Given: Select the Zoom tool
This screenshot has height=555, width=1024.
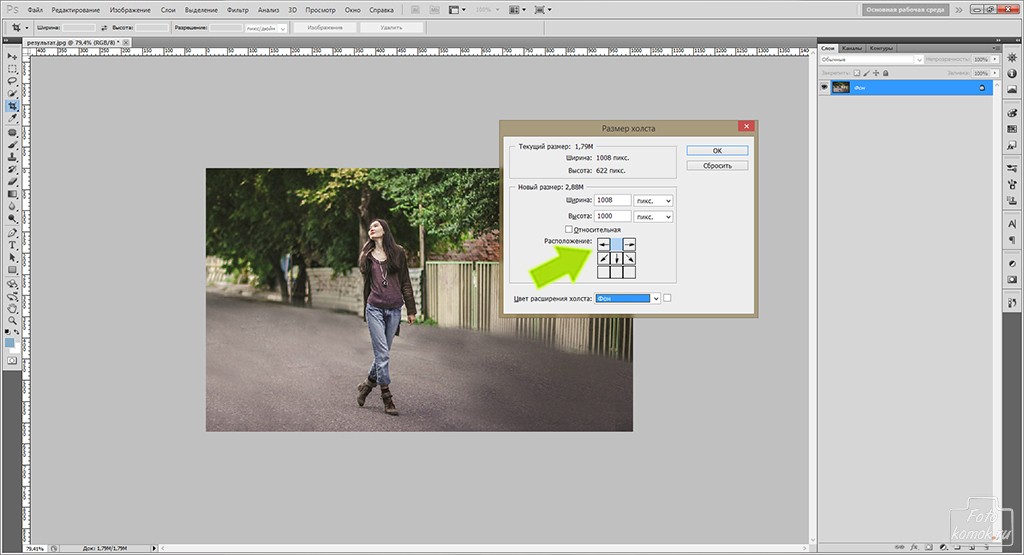Looking at the screenshot, I should pyautogui.click(x=12, y=321).
